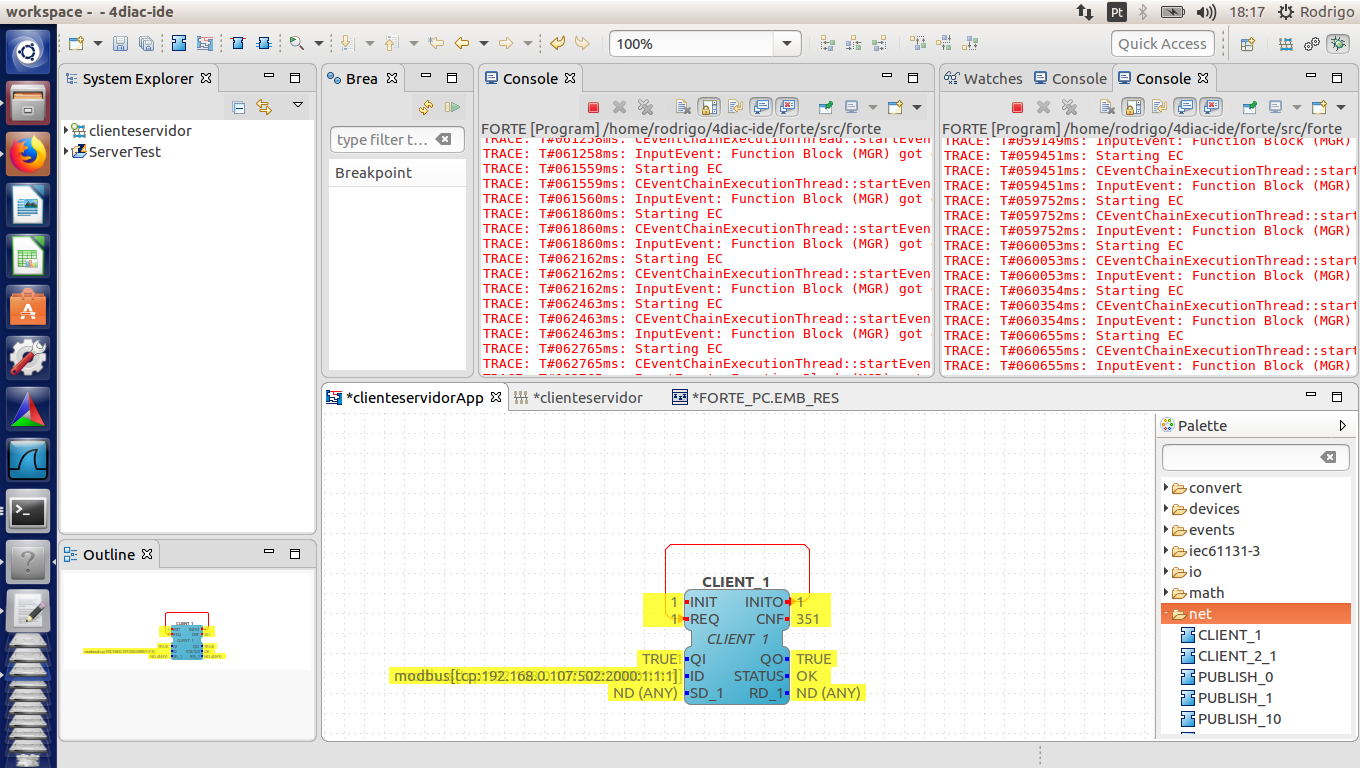1360x768 pixels.
Task: Click the Quick Access search field
Action: tap(1162, 44)
